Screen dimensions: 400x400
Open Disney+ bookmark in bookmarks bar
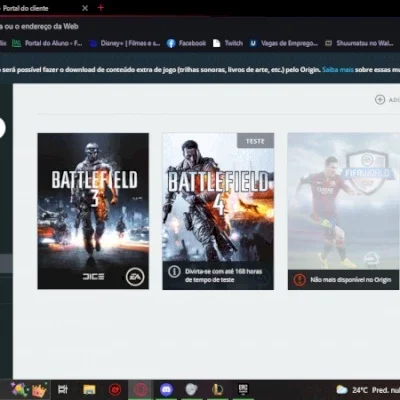pyautogui.click(x=124, y=43)
